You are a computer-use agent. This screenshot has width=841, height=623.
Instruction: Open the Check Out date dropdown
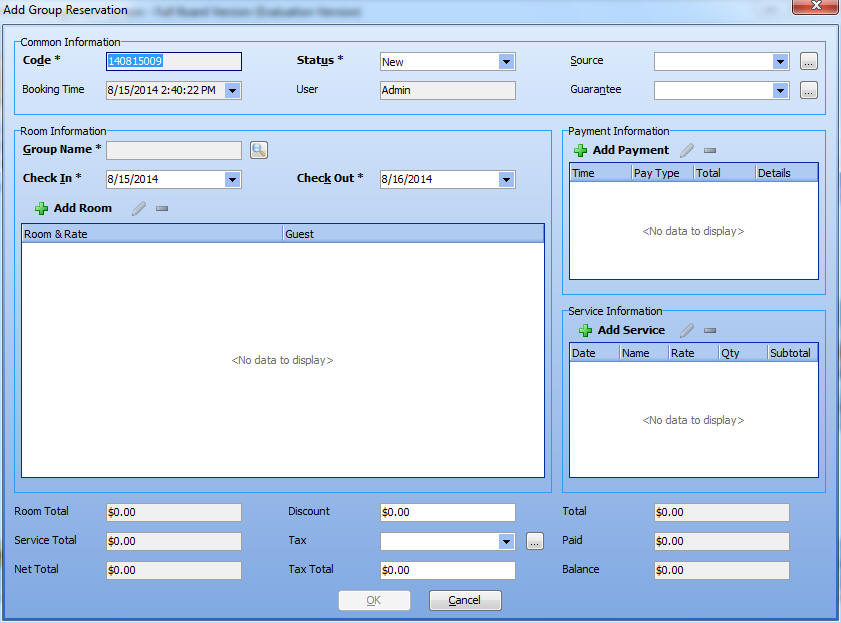click(506, 180)
